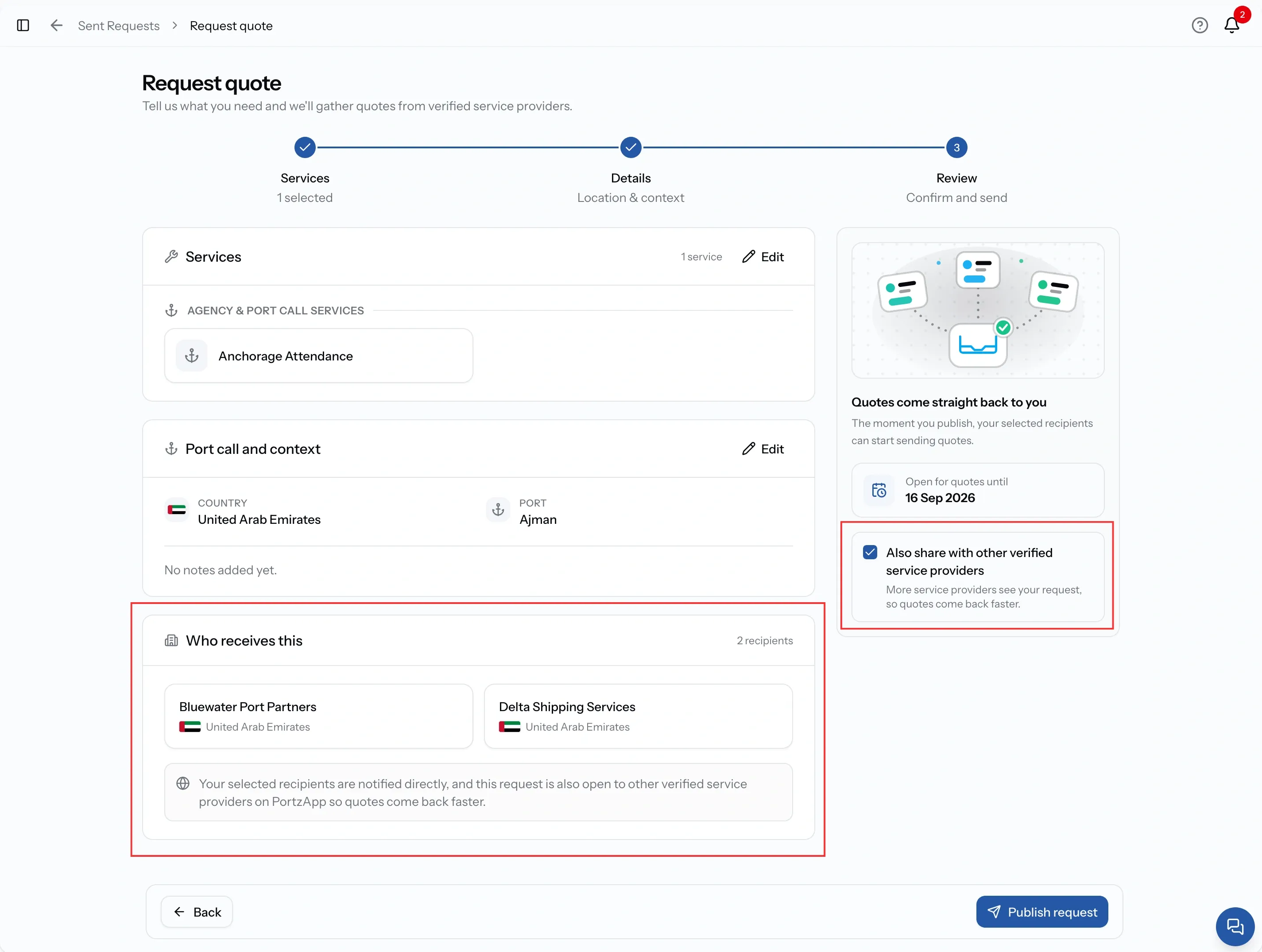This screenshot has height=952, width=1262.
Task: Click 'Confirm and send' step subtitle
Action: 956,197
